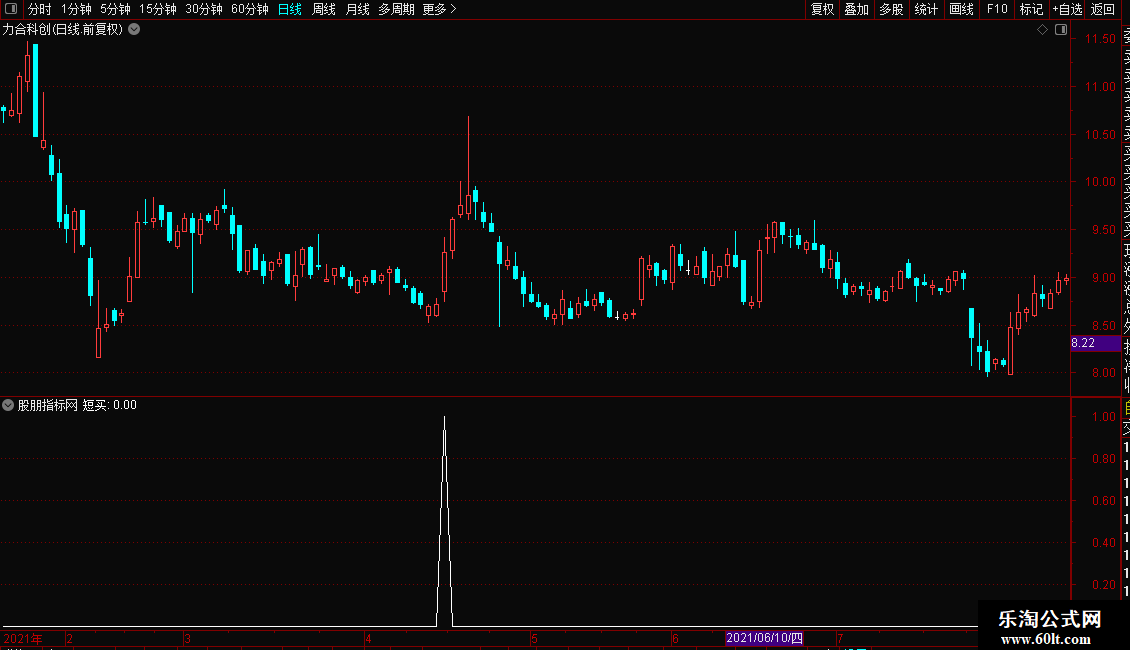Click the 11.50 price axis label
Image resolution: width=1130 pixels, height=650 pixels.
click(1100, 39)
